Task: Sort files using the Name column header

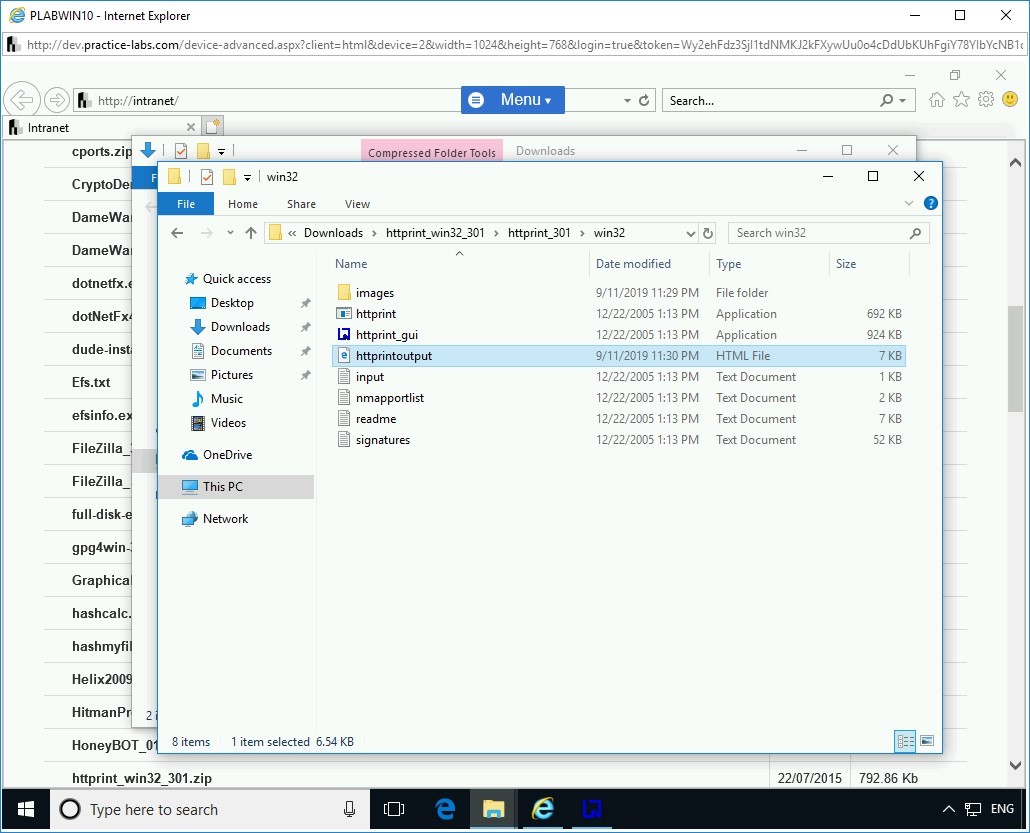Action: [x=351, y=263]
